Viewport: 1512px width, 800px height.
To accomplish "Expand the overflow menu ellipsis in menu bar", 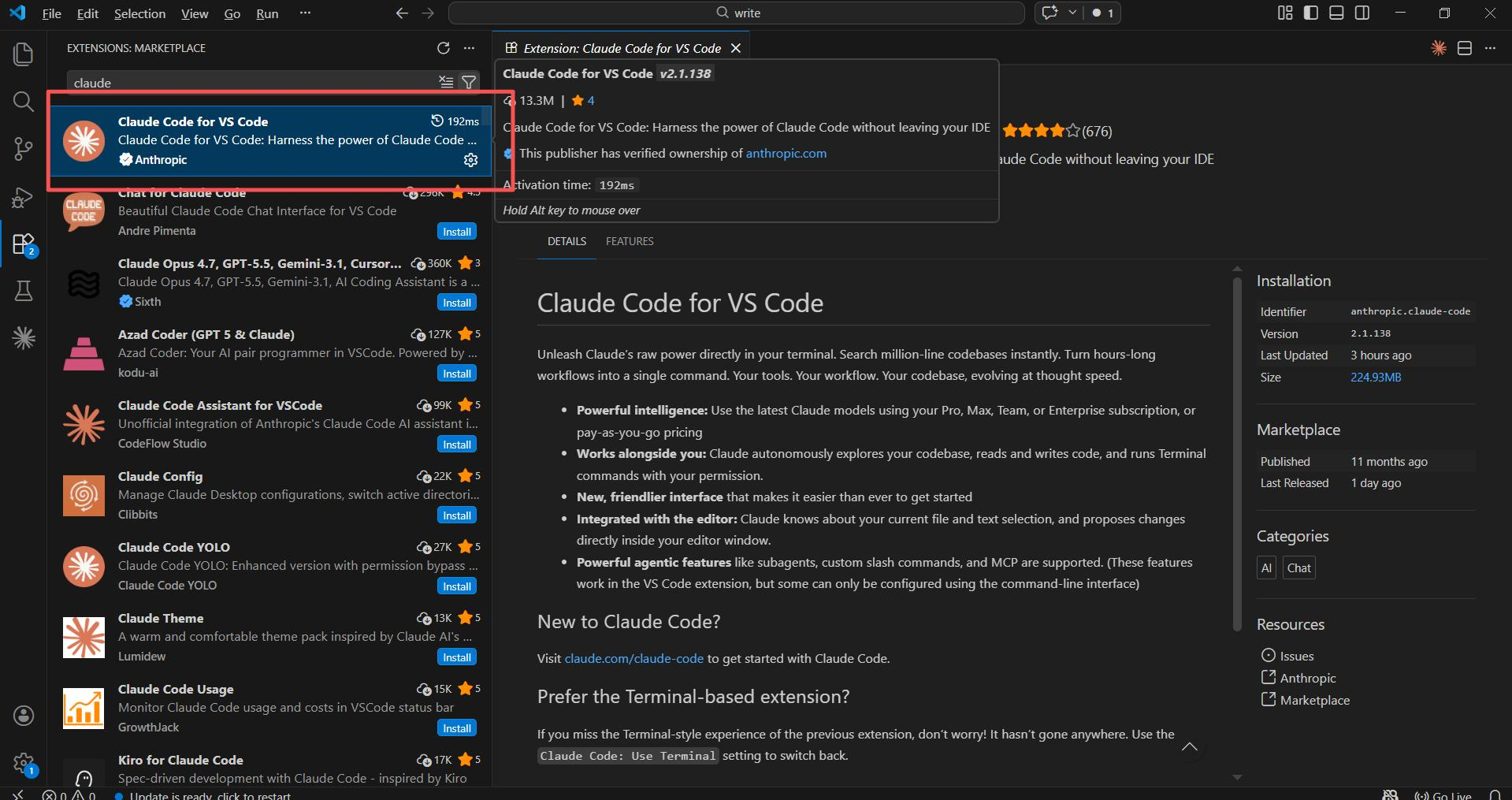I will pos(305,13).
